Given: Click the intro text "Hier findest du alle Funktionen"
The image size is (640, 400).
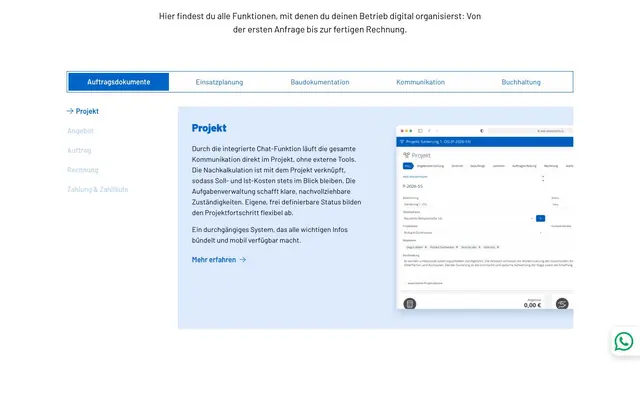Looking at the screenshot, I should pos(320,23).
